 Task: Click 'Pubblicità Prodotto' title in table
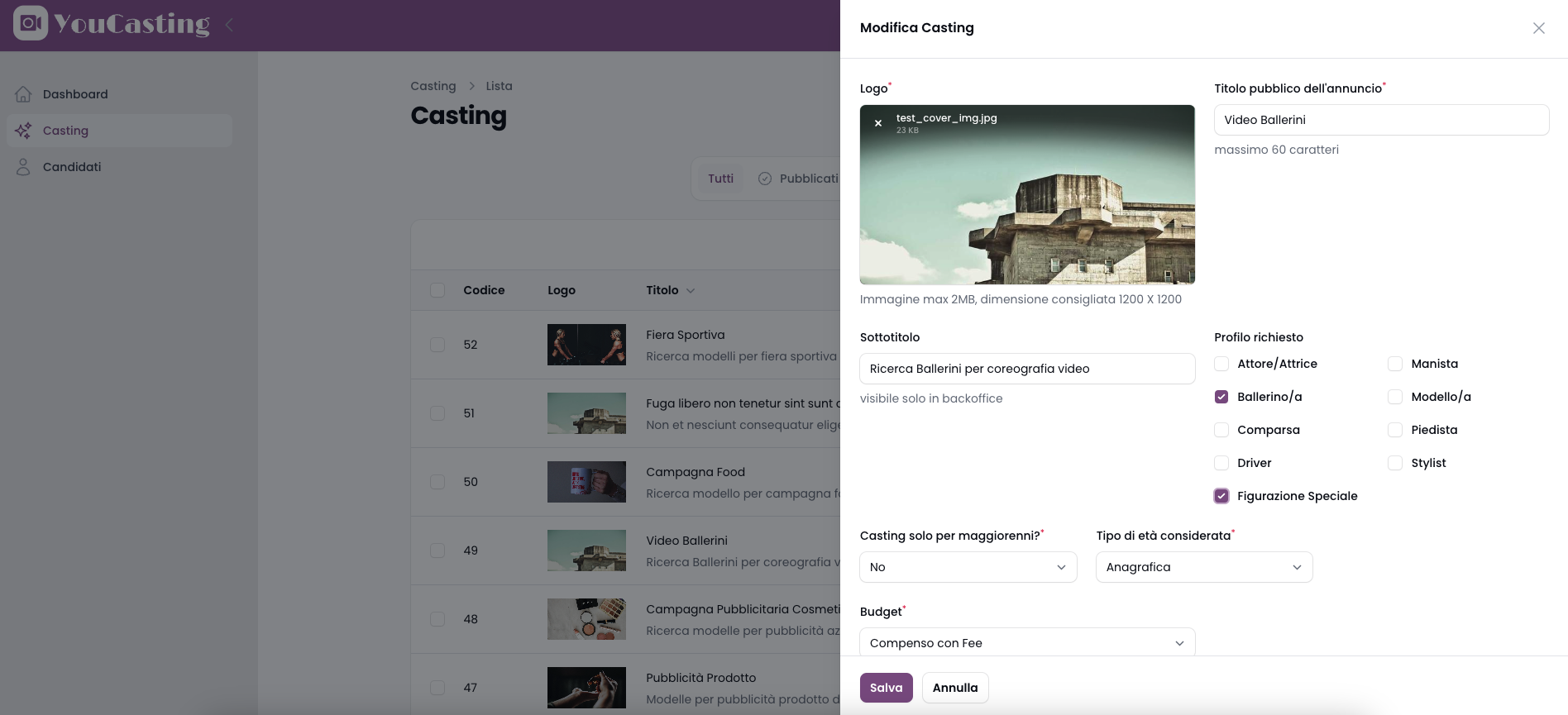click(x=701, y=678)
